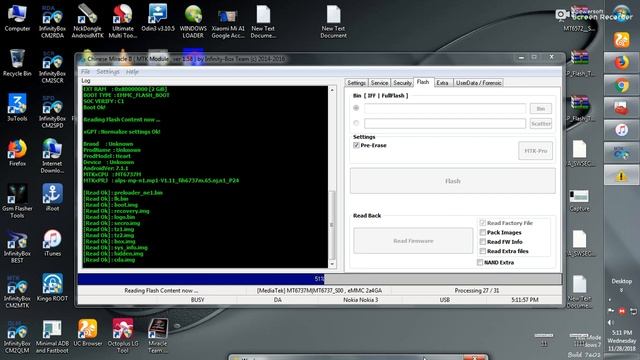This screenshot has width=640, height=360.
Task: Launch 3uTools desktop shortcut
Action: coord(17,108)
